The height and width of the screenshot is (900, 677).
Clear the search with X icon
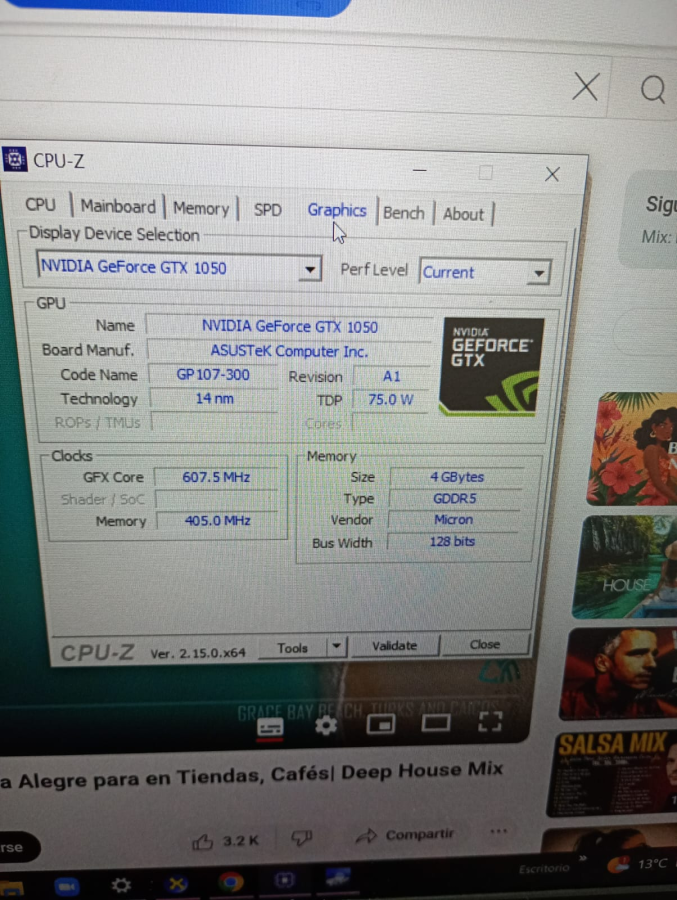pos(586,87)
